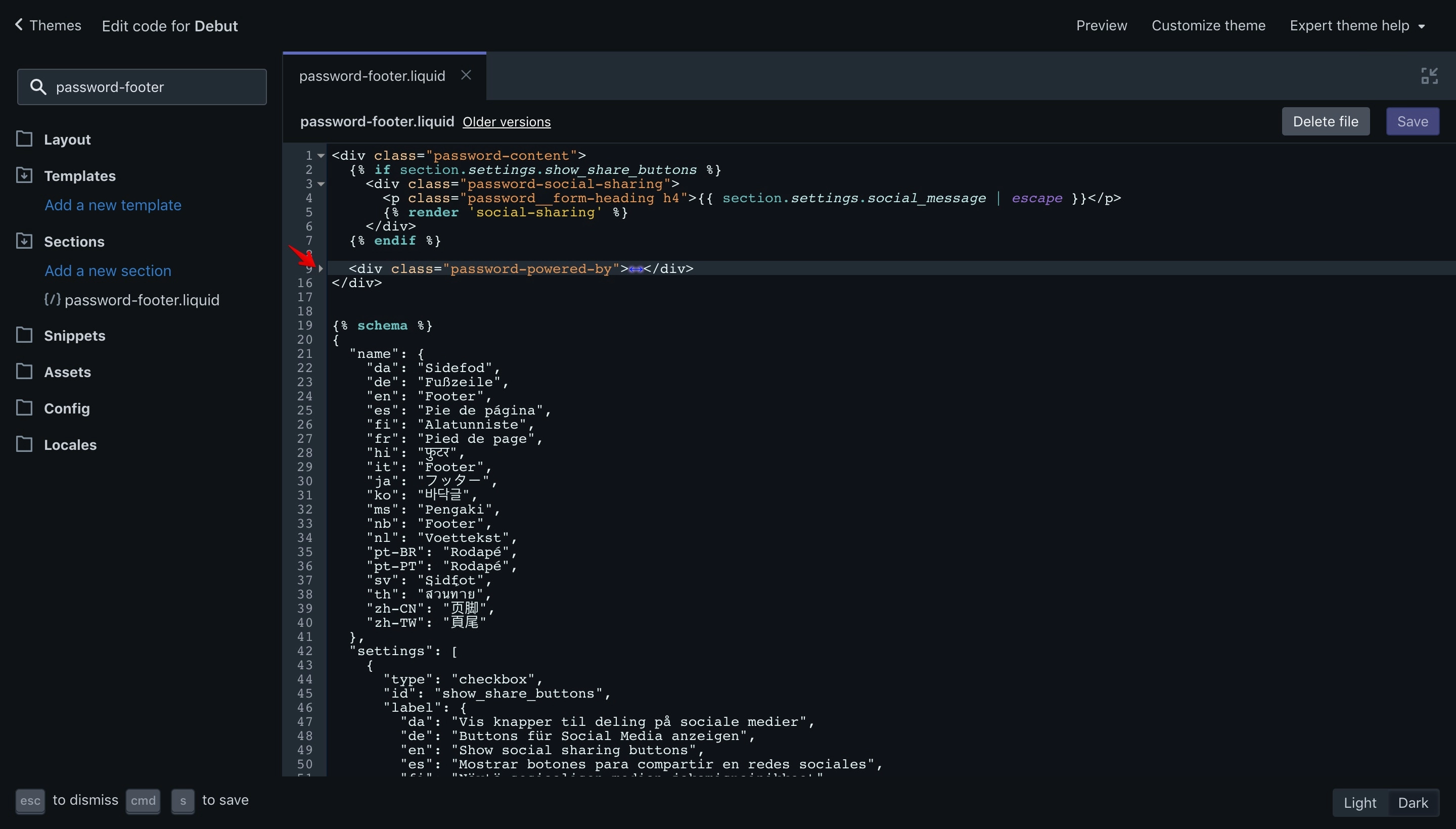This screenshot has height=829, width=1456.
Task: Click file name heading password-footer.liquid
Action: [x=377, y=121]
